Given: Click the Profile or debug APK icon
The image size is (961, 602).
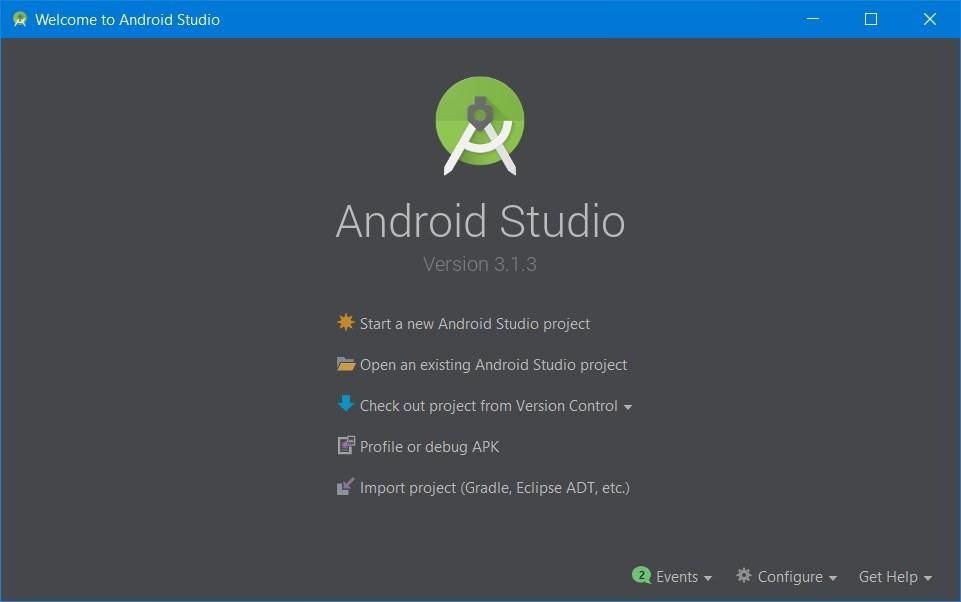Looking at the screenshot, I should (x=346, y=446).
